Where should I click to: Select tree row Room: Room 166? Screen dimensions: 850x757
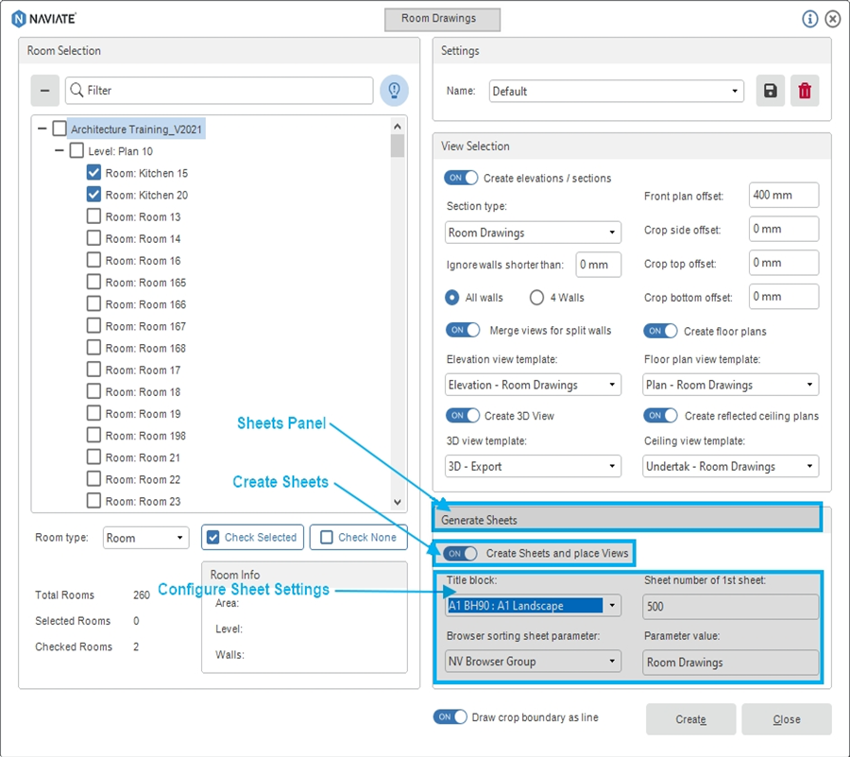[x=146, y=304]
